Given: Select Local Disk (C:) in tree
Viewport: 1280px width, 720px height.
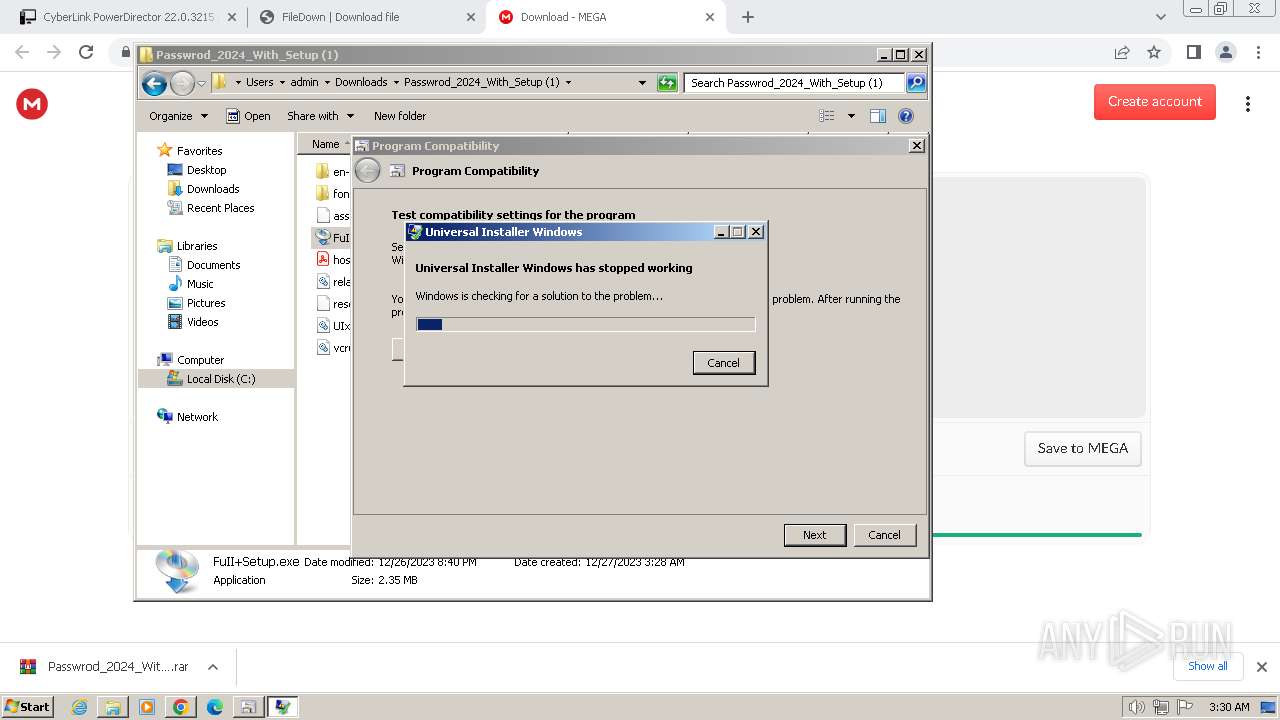Looking at the screenshot, I should pos(220,379).
